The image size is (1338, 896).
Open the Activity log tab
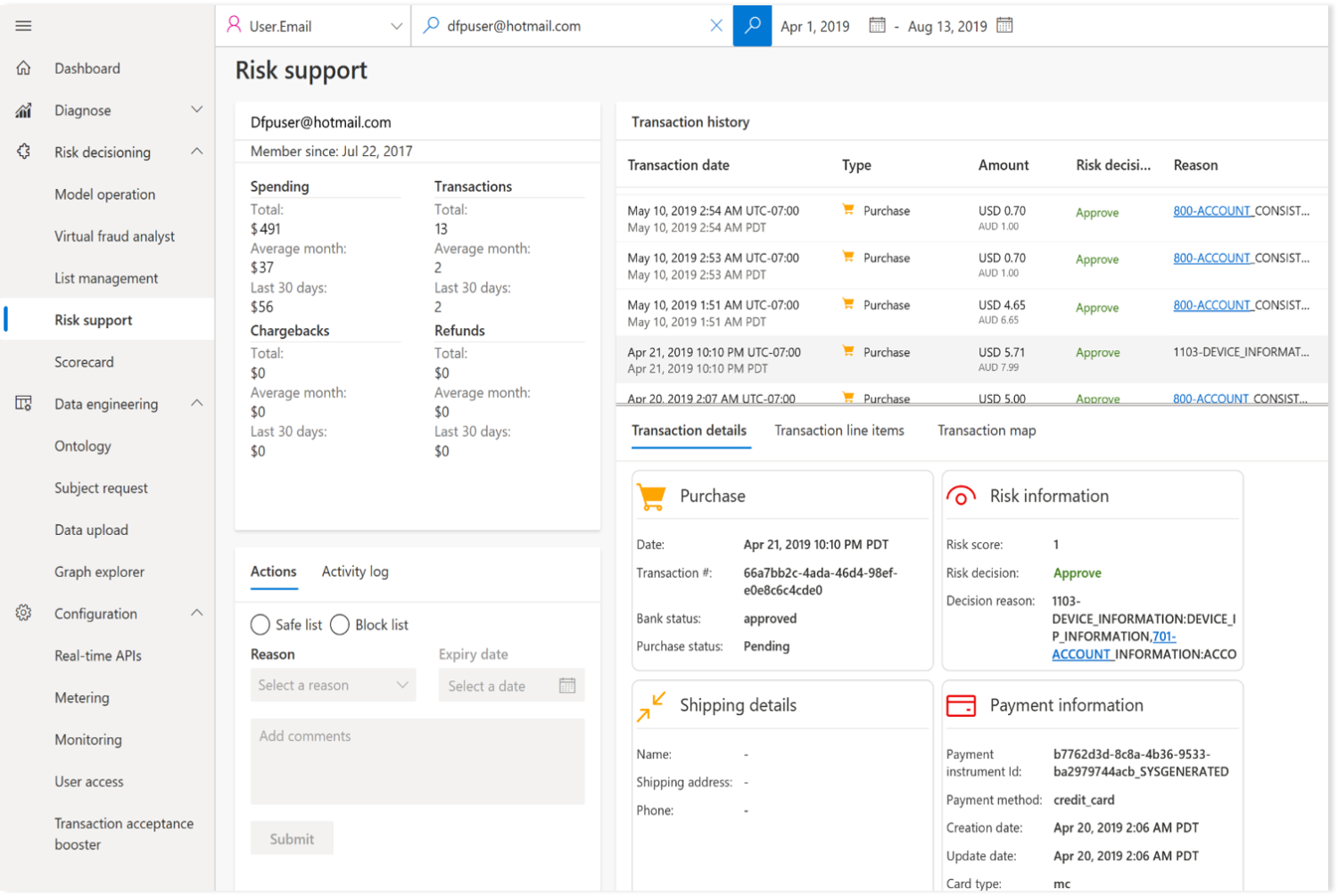(354, 571)
